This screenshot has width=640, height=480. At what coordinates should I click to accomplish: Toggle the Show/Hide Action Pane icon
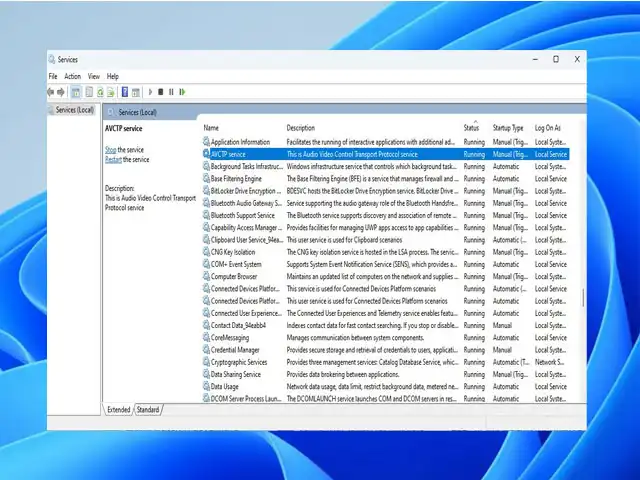point(136,92)
